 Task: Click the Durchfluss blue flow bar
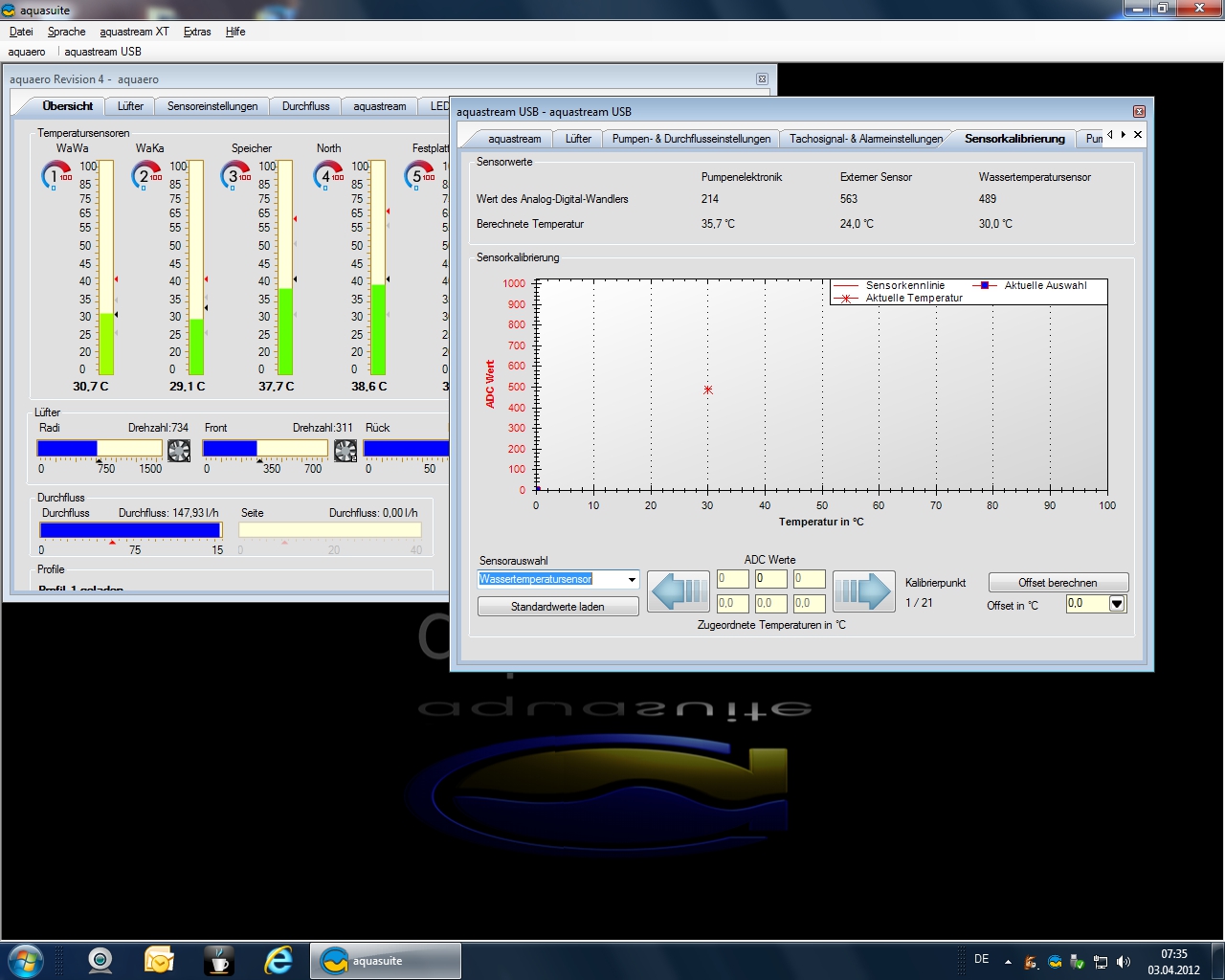click(130, 530)
